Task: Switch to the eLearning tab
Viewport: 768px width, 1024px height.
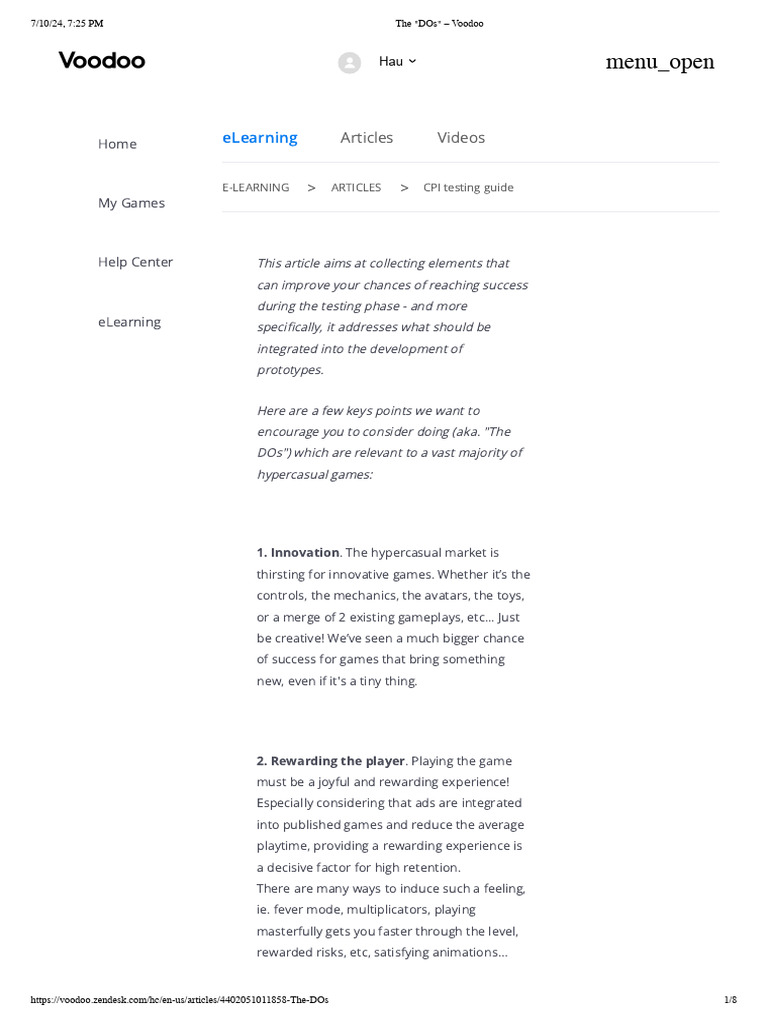Action: point(259,138)
